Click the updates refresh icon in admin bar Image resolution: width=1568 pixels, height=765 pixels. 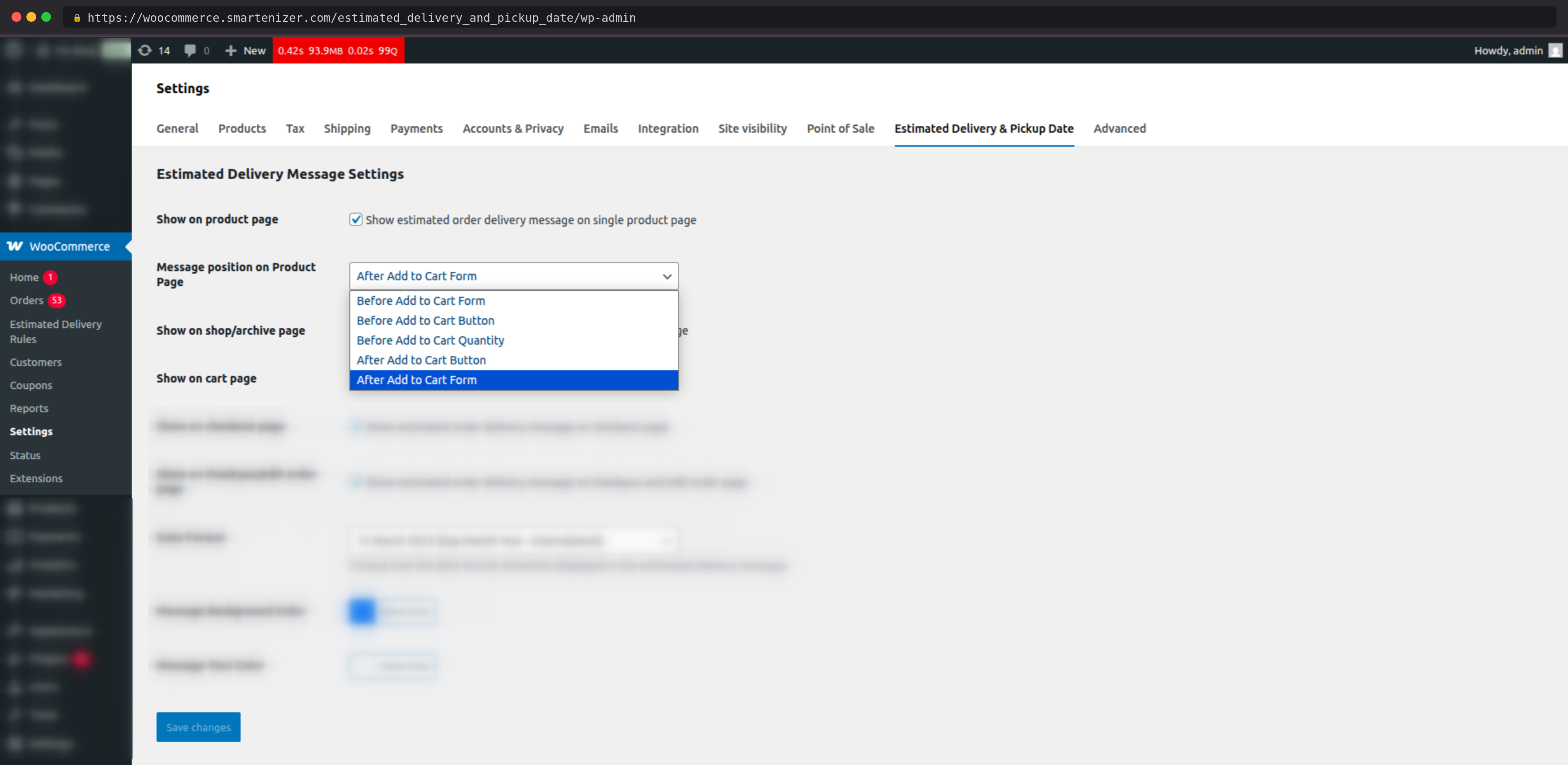pyautogui.click(x=145, y=51)
